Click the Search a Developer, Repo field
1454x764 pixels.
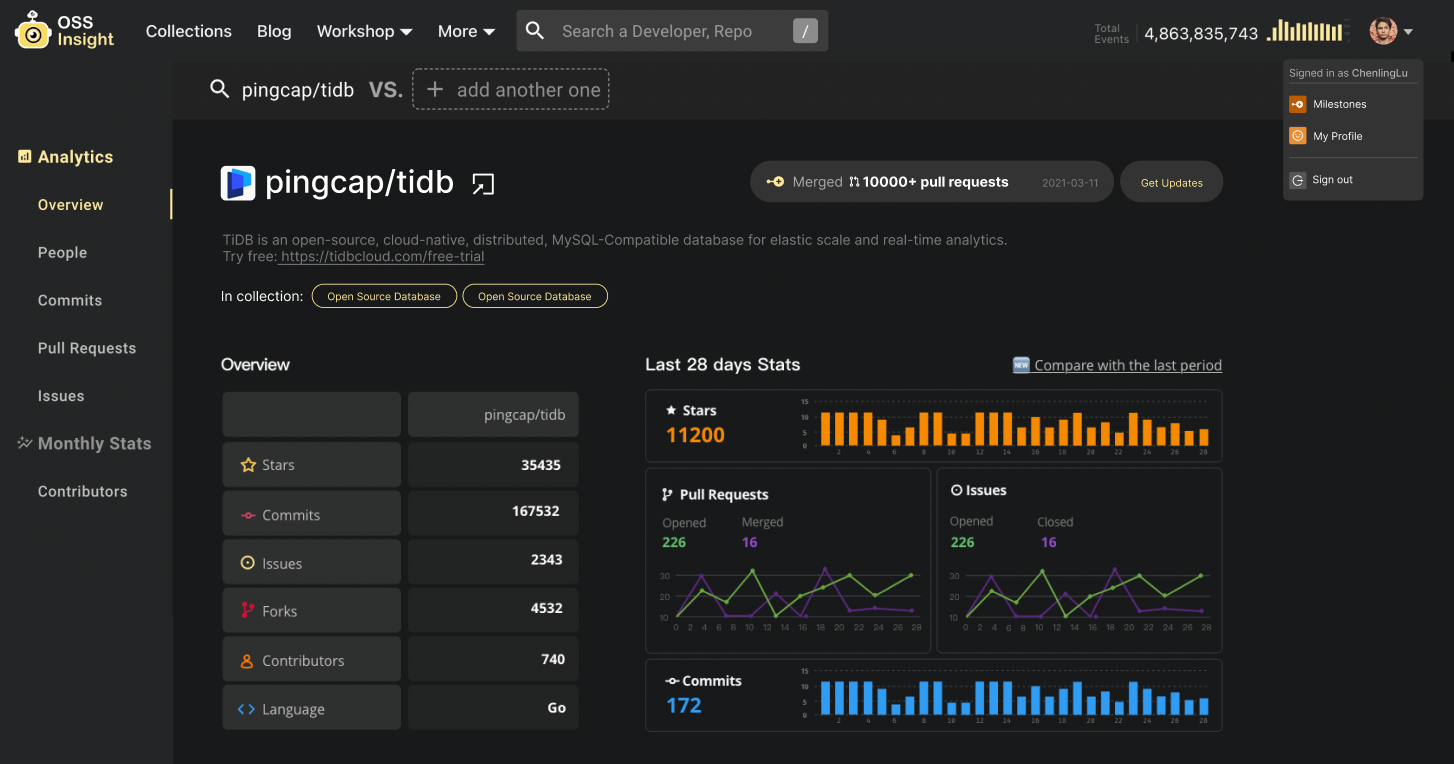pos(660,31)
